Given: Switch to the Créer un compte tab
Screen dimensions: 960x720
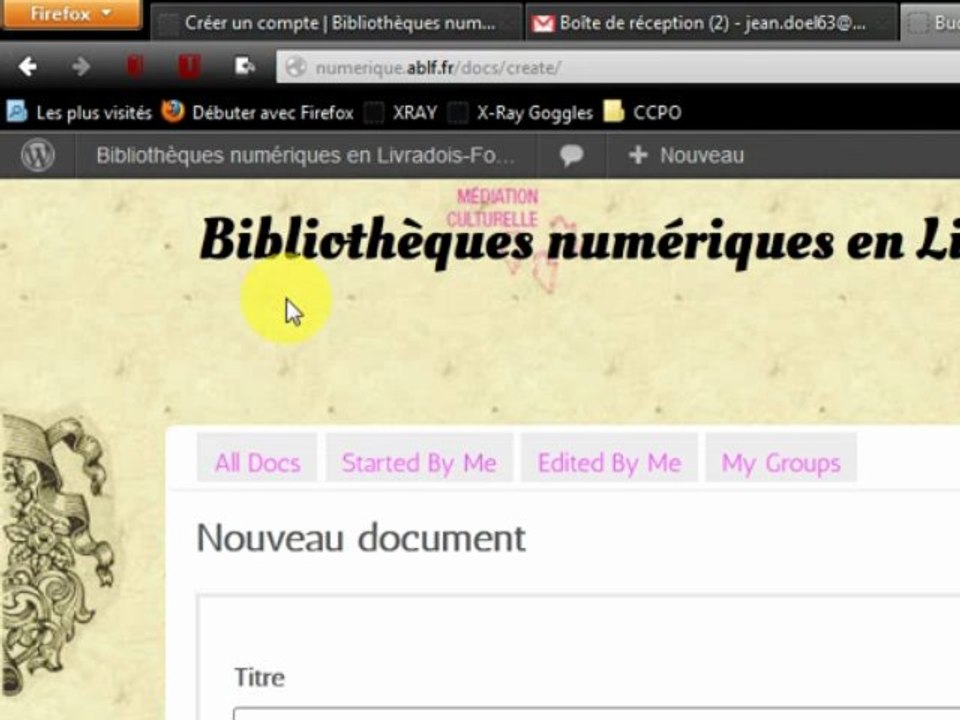Looking at the screenshot, I should [x=337, y=23].
